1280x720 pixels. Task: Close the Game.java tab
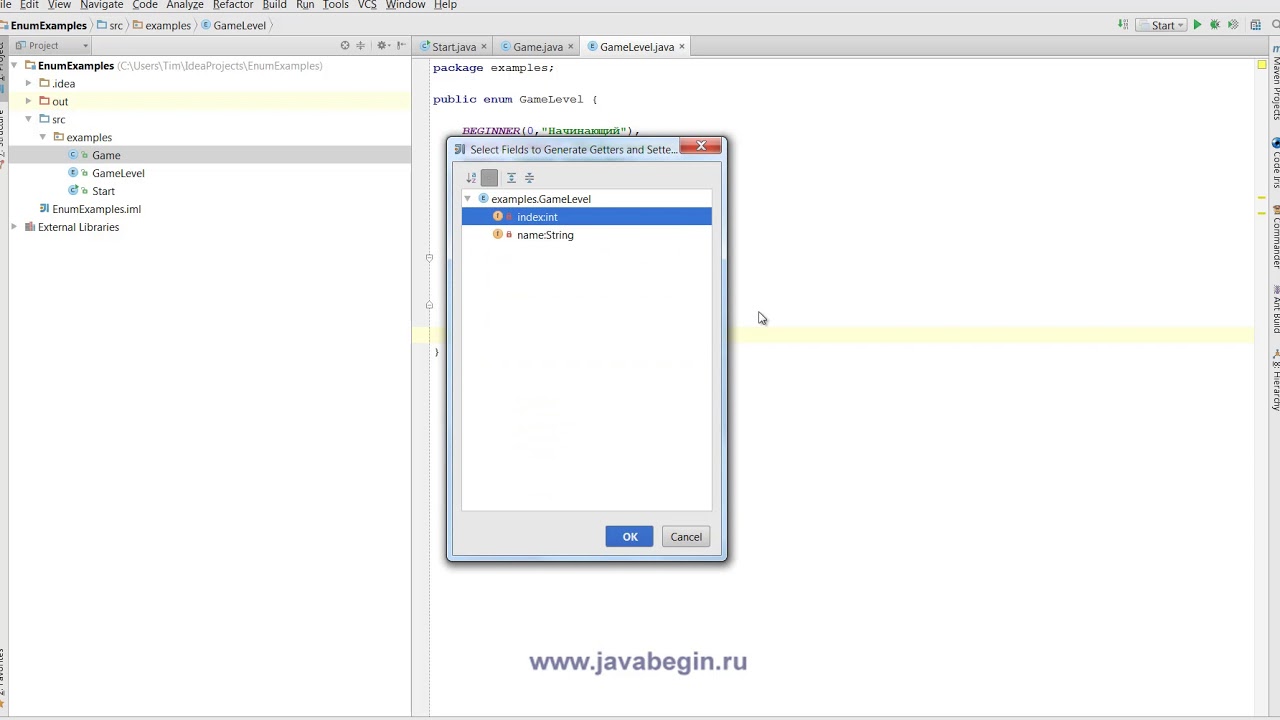pos(571,47)
